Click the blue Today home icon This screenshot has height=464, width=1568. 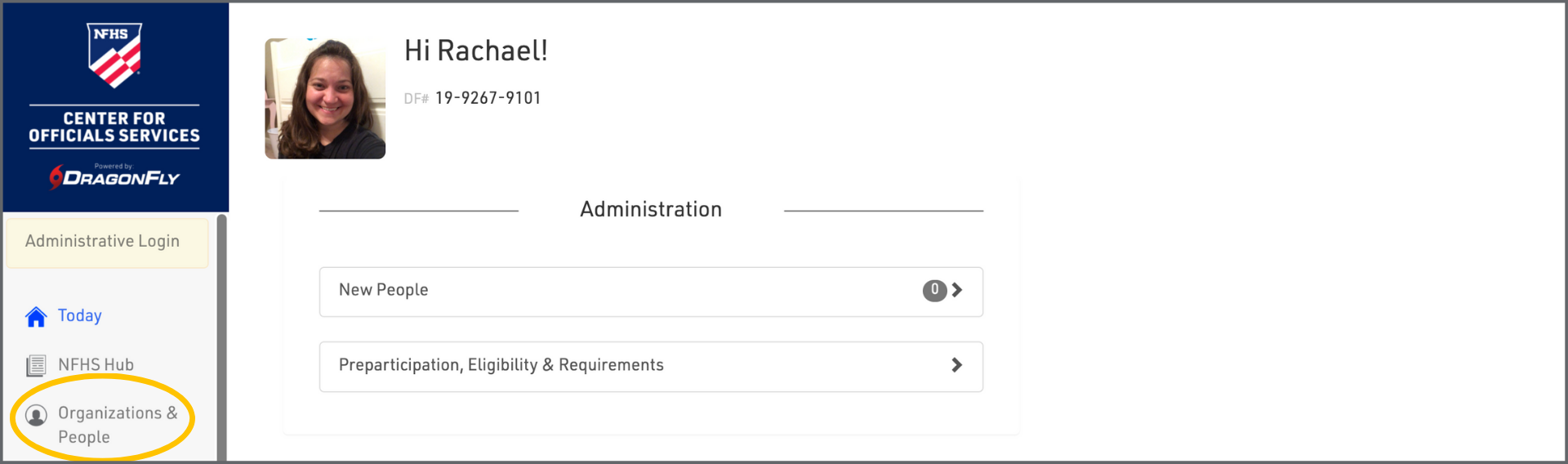coord(36,317)
